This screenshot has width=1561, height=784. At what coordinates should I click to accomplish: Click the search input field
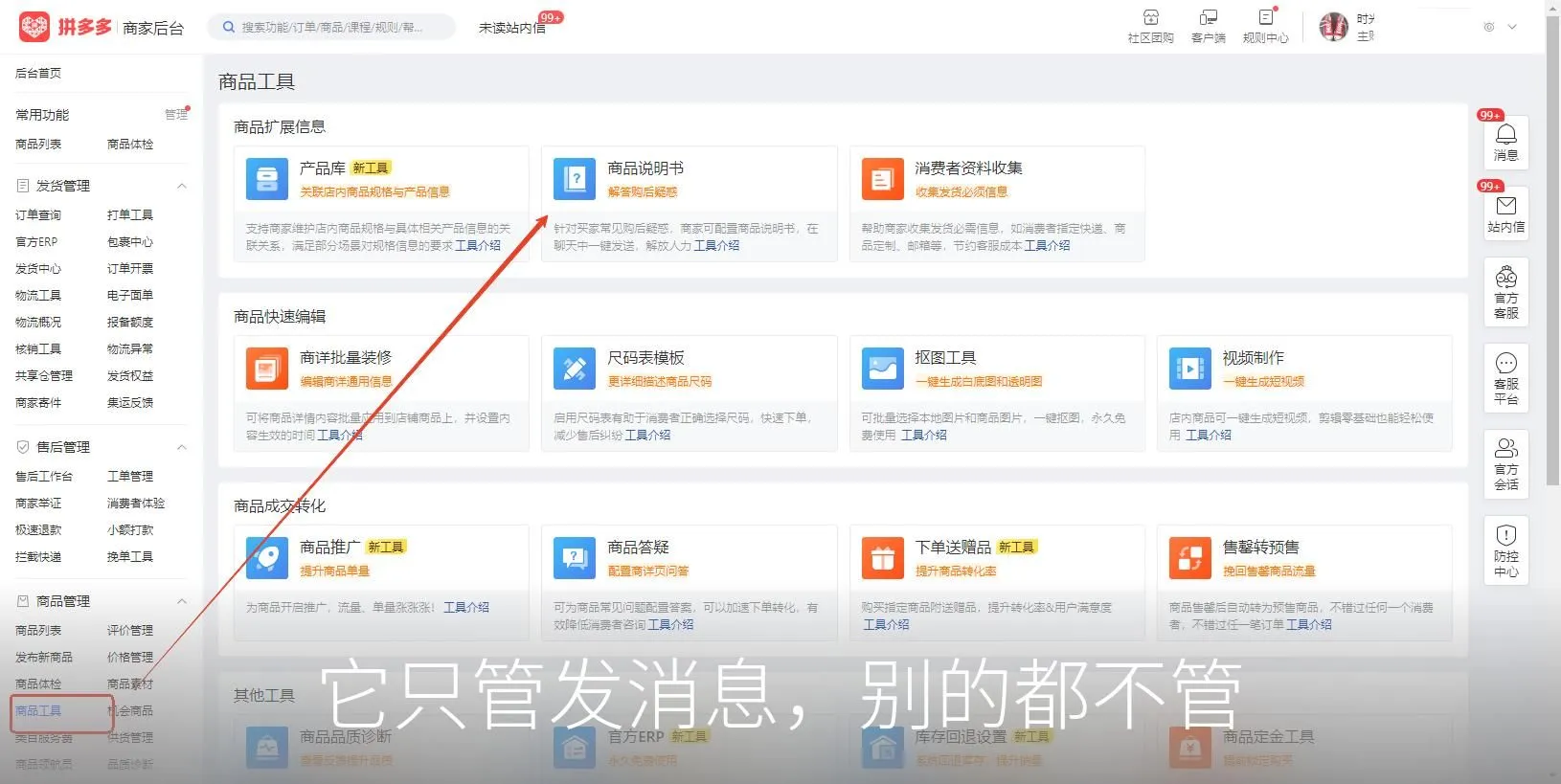pyautogui.click(x=332, y=27)
